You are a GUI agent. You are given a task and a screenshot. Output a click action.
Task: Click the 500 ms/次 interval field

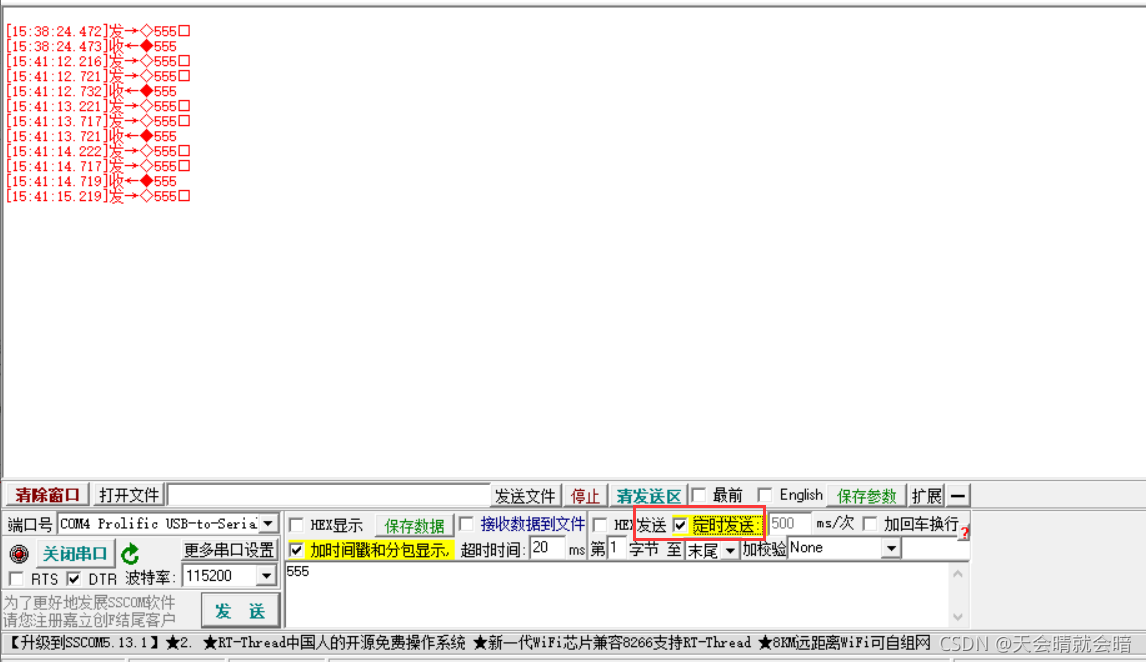(x=789, y=524)
